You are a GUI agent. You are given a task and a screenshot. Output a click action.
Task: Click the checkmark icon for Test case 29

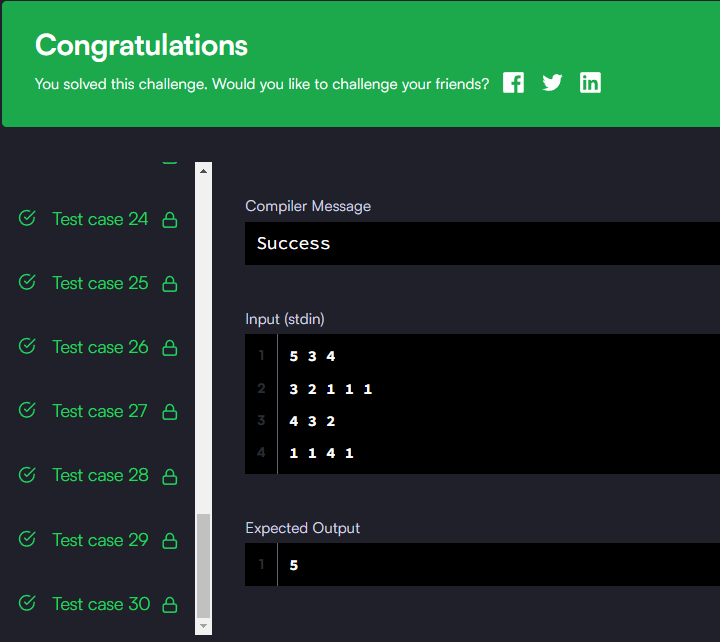tap(27, 539)
